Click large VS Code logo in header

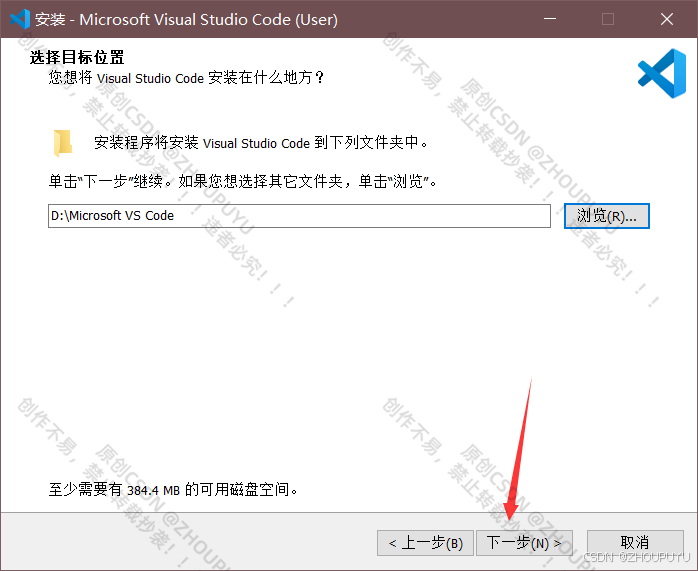click(662, 73)
